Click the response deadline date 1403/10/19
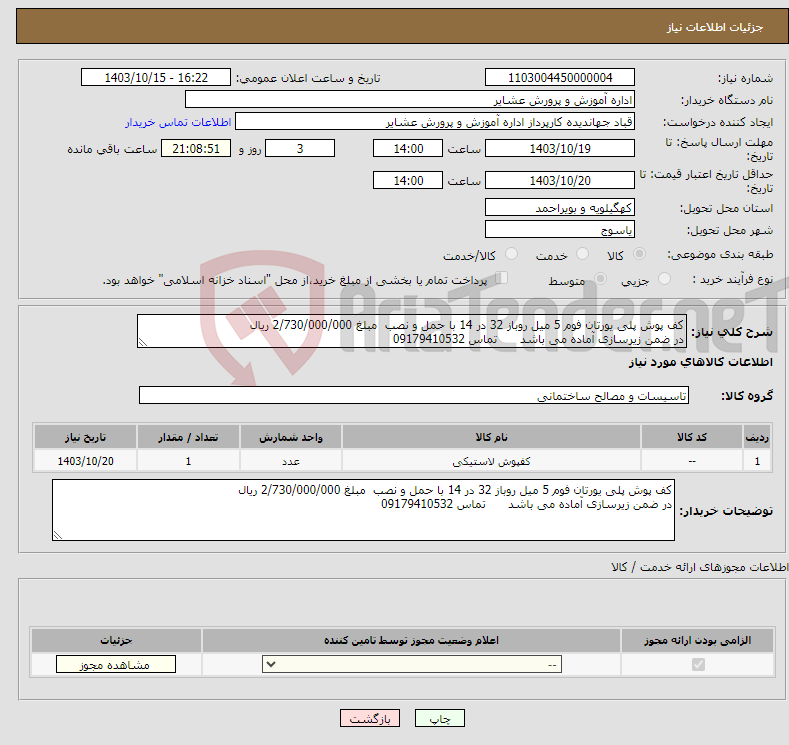Screen dimensions: 789x745 coord(560,148)
